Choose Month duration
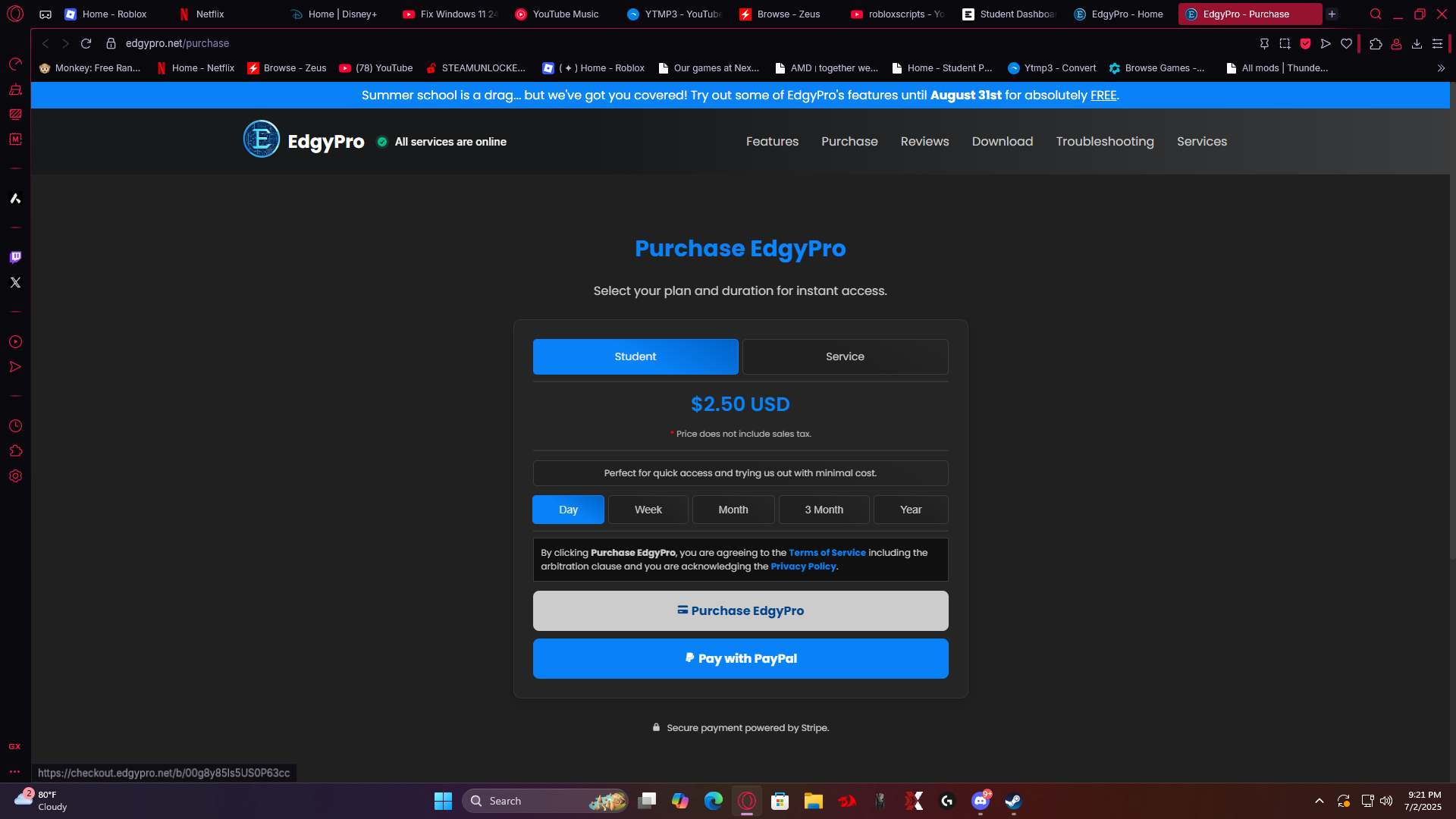The width and height of the screenshot is (1456, 819). pos(733,510)
